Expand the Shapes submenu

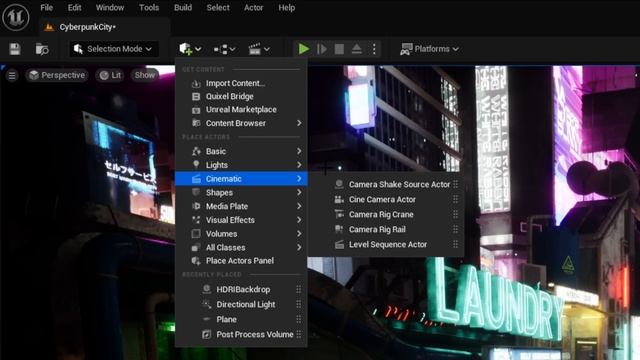pyautogui.click(x=241, y=192)
